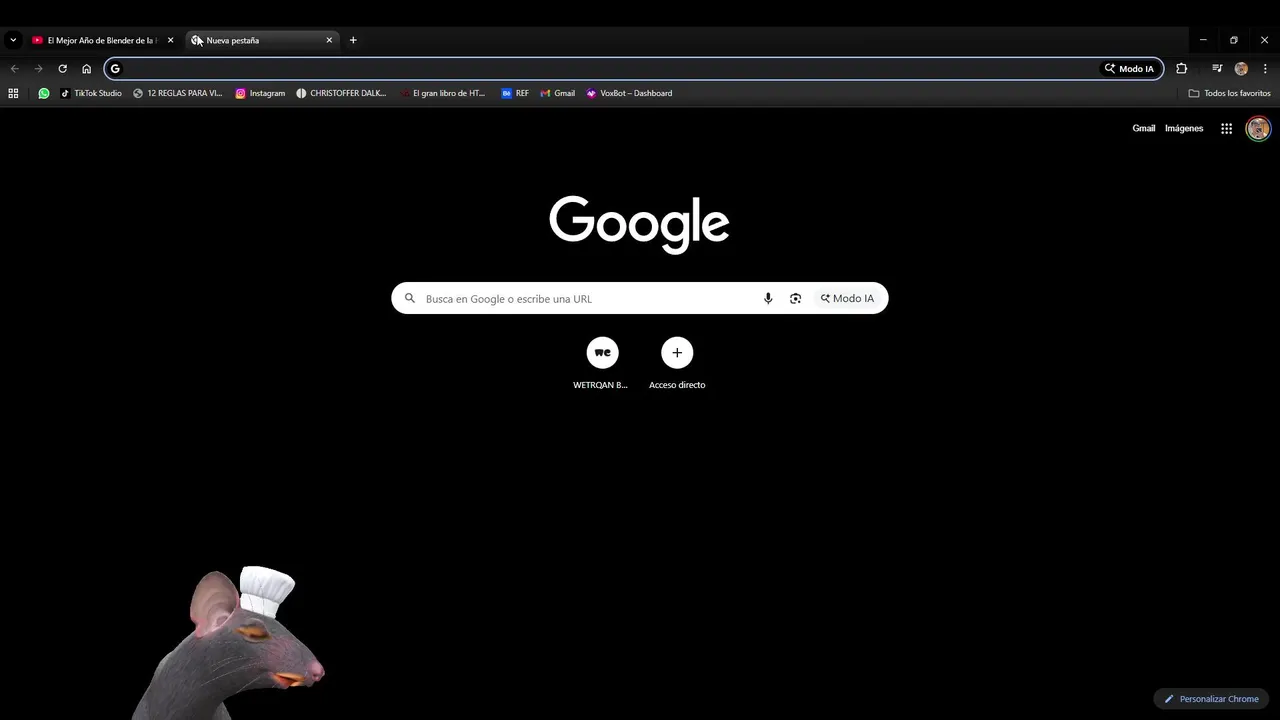Screen dimensions: 1280x720
Task: Open the media controls icon in toolbar
Action: 1217,69
